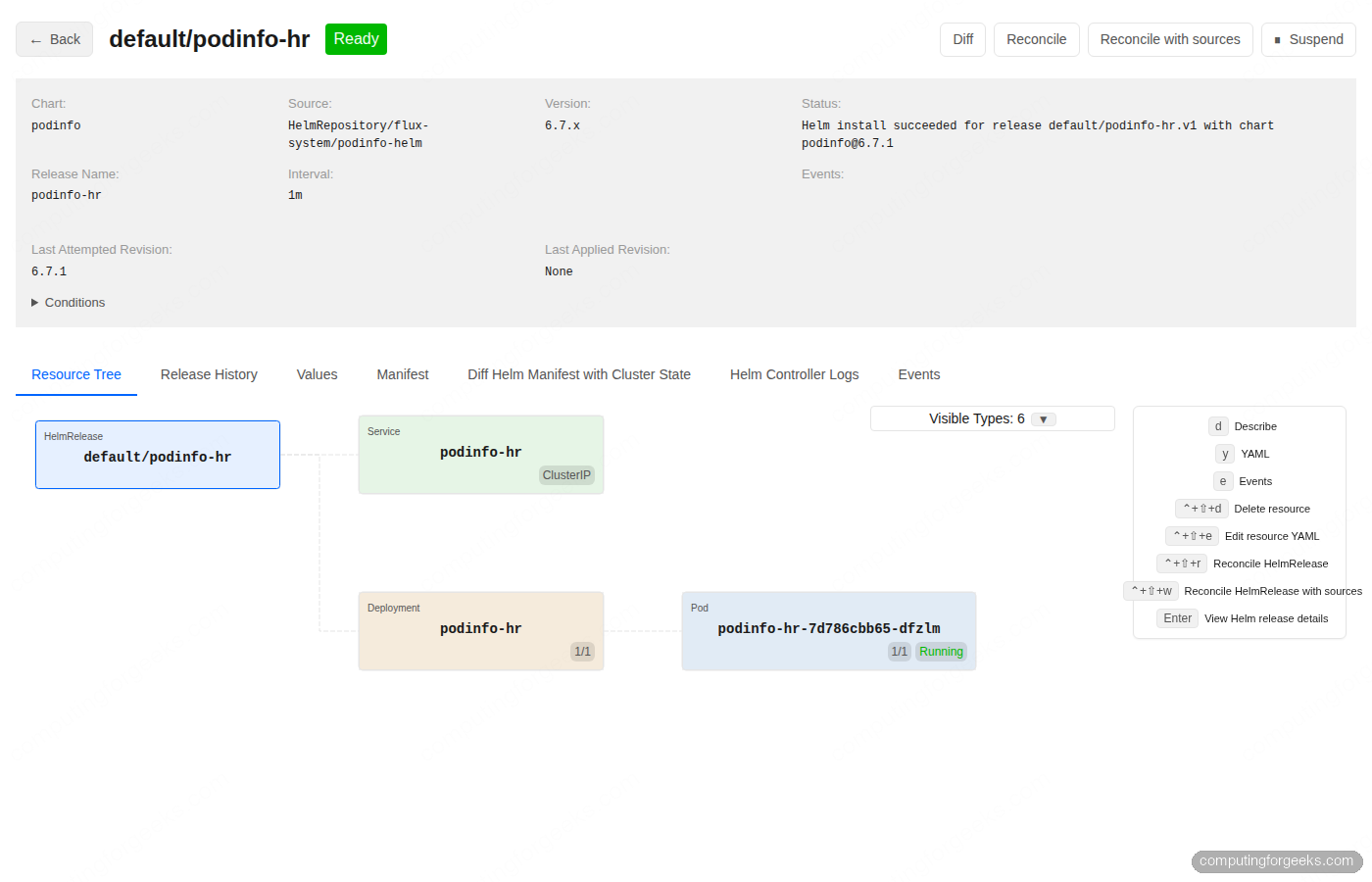This screenshot has width=1372, height=882.
Task: Click the Edit resource YAML shortcut key
Action: (1193, 536)
